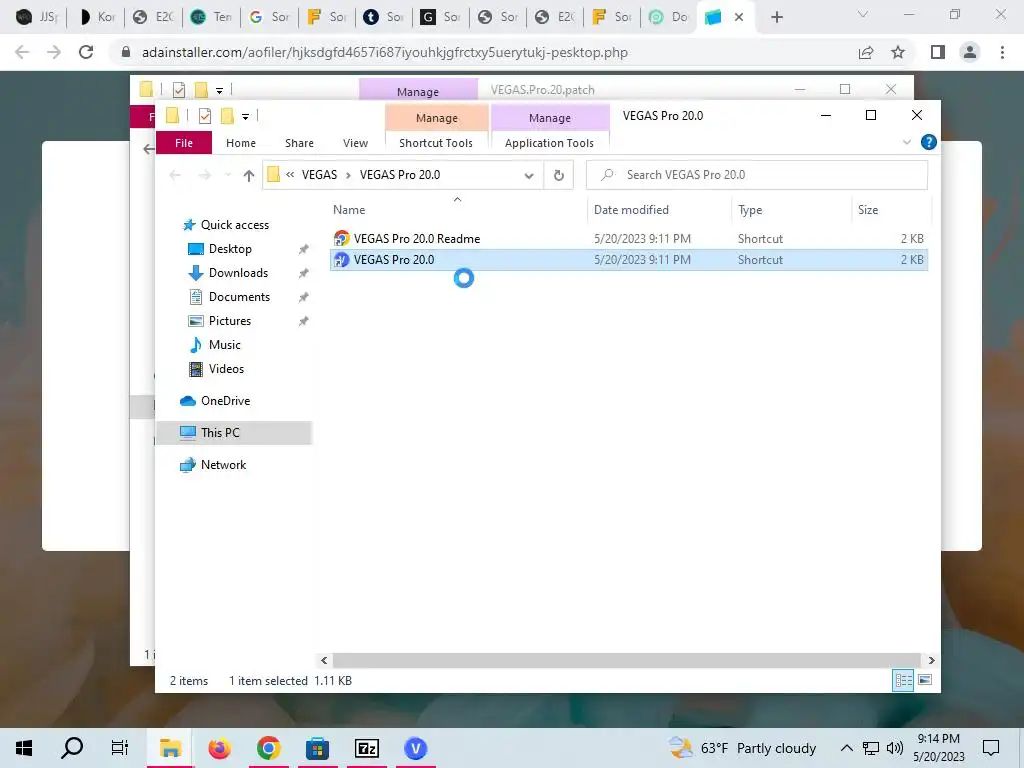
Task: Open Chrome three-dot menu
Action: (1002, 52)
